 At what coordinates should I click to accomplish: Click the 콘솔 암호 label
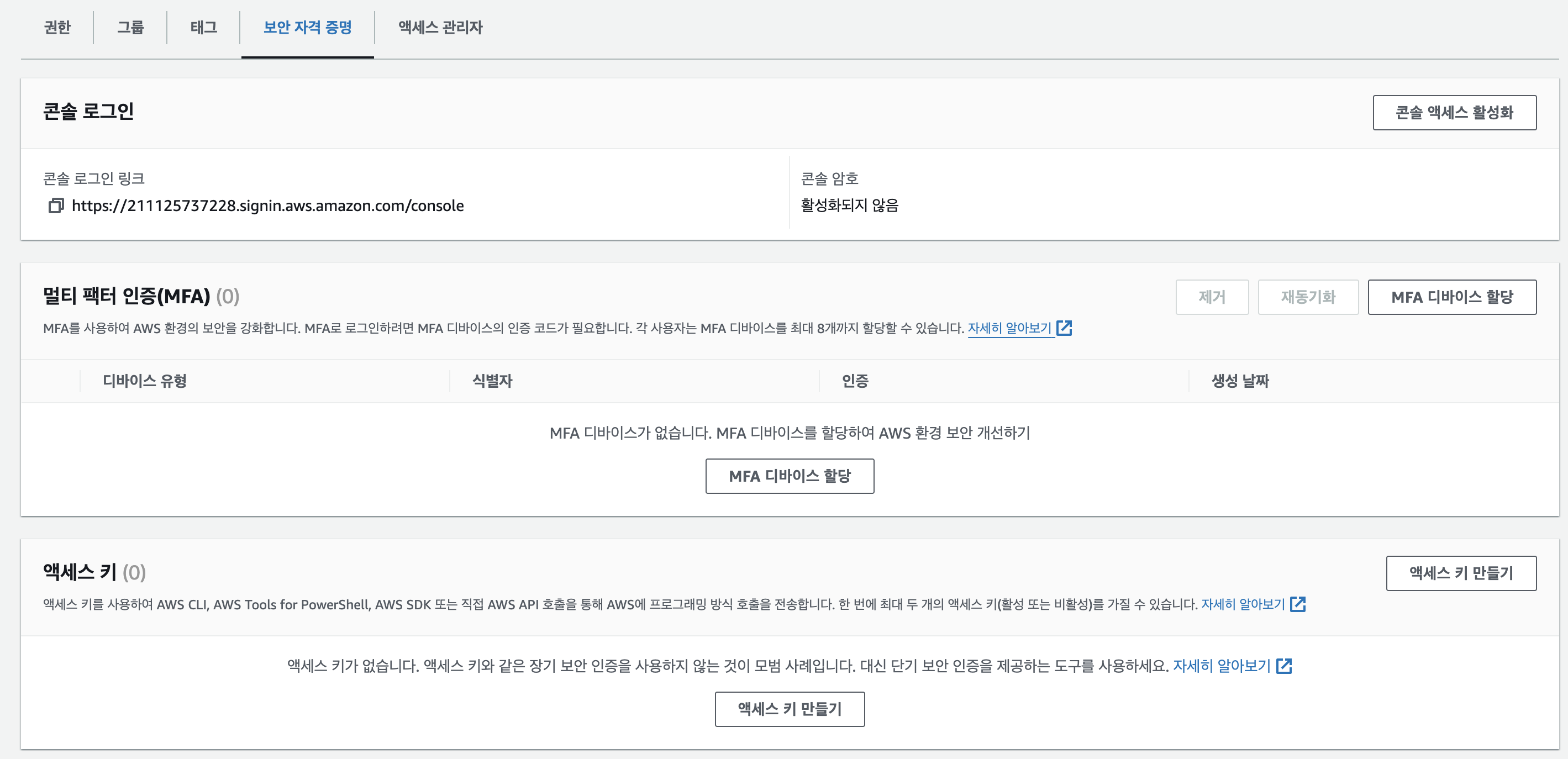coord(829,178)
